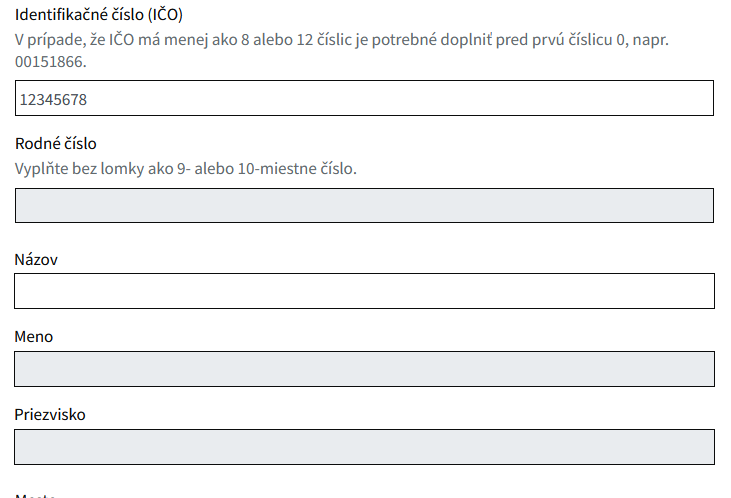Select the disabled Meno input box

tap(364, 368)
